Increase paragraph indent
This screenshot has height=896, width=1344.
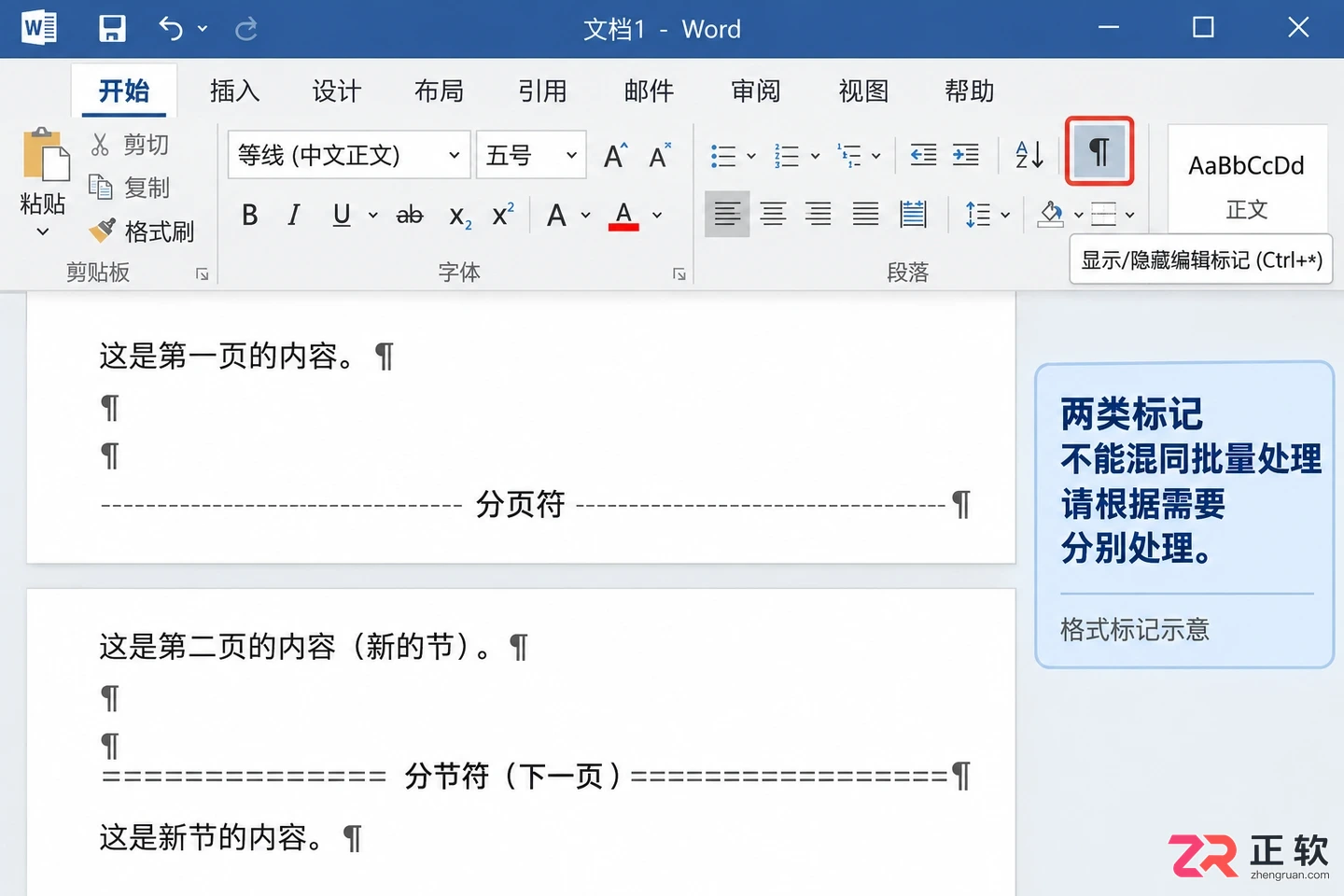pos(966,155)
